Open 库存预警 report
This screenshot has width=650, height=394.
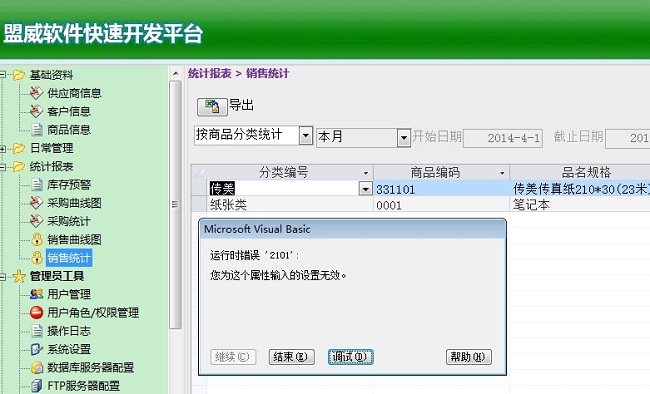coord(69,185)
